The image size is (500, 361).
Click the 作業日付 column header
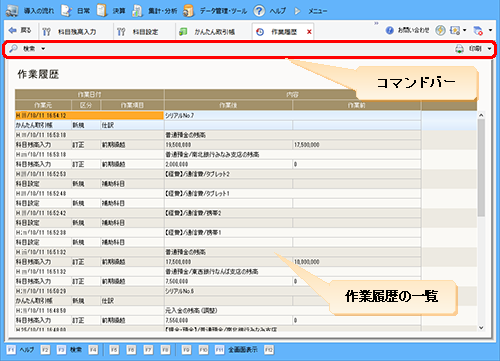89,95
